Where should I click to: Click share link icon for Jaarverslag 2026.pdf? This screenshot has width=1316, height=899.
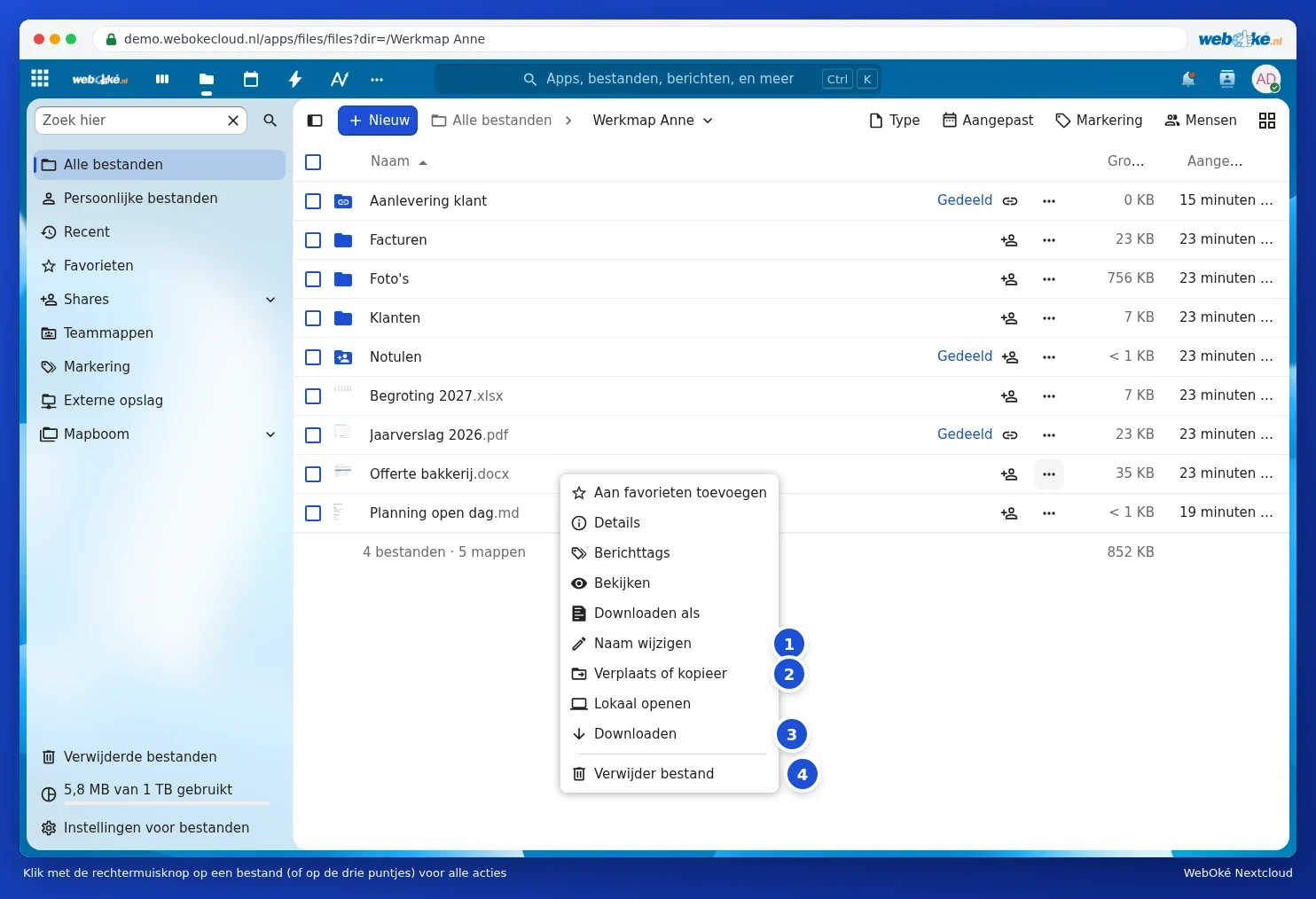1010,435
